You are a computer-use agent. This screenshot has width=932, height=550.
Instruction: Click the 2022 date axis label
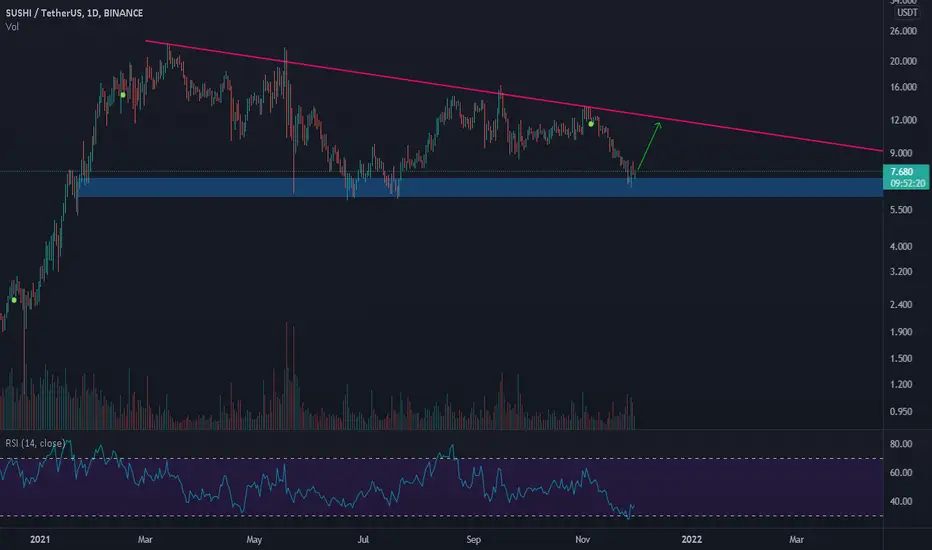click(691, 540)
